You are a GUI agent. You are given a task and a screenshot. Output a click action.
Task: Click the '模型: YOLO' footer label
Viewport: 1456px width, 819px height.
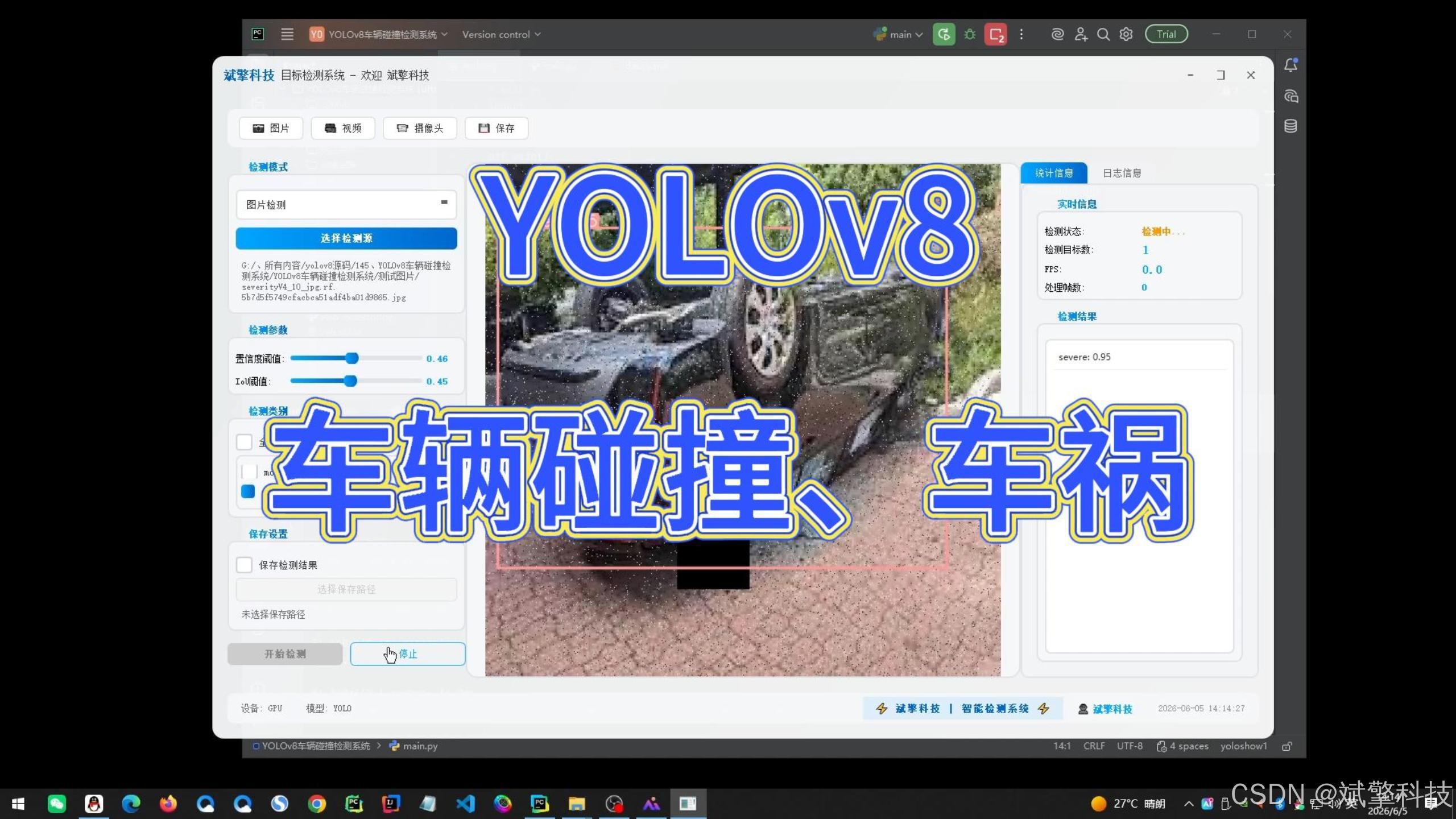329,708
